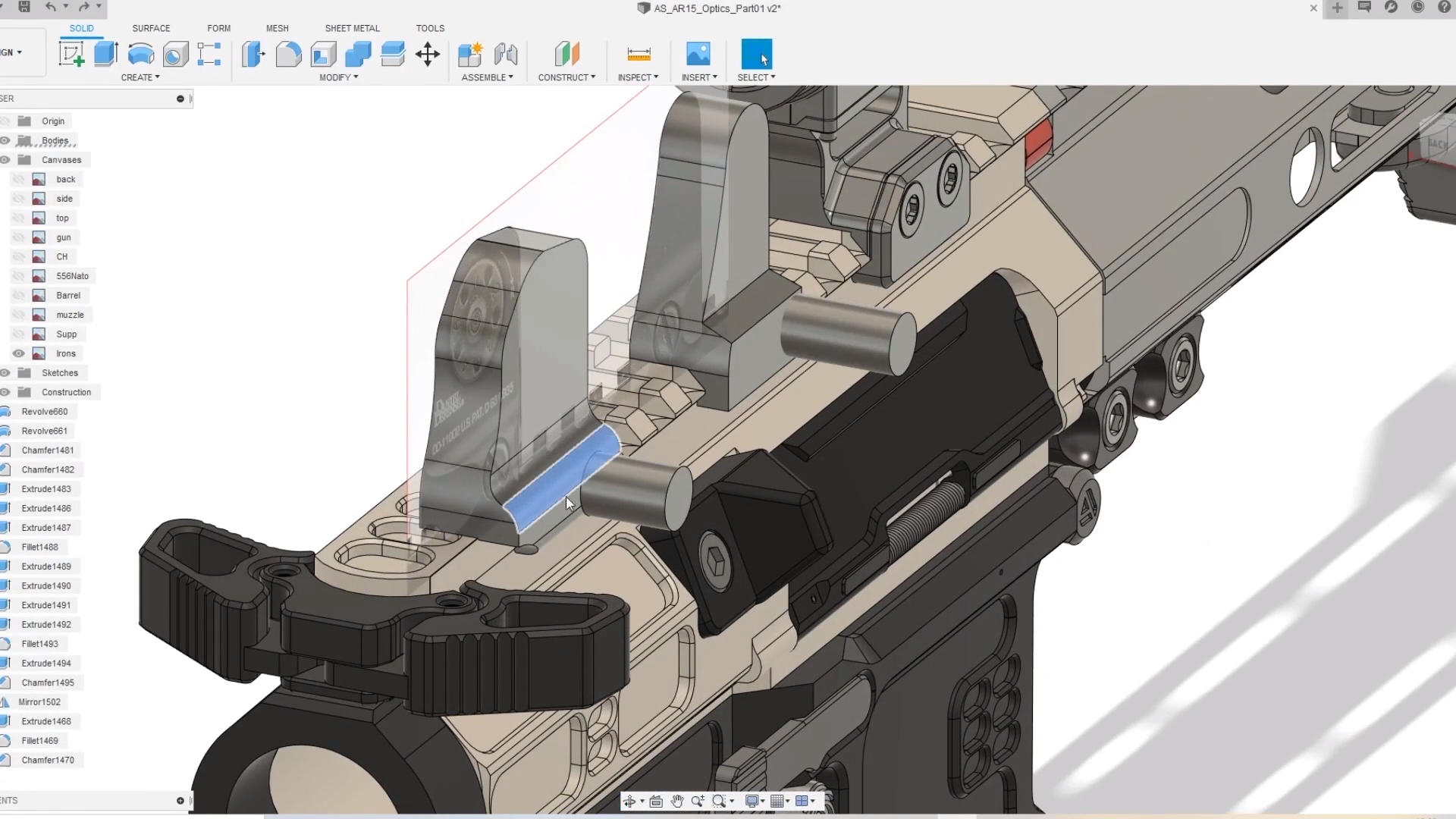The width and height of the screenshot is (1456, 819).
Task: Toggle visibility of Canvases folder
Action: tap(5, 160)
